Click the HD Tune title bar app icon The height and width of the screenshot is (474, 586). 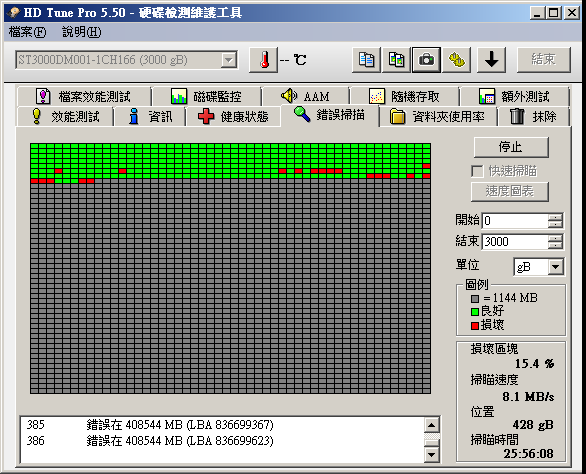[x=13, y=13]
